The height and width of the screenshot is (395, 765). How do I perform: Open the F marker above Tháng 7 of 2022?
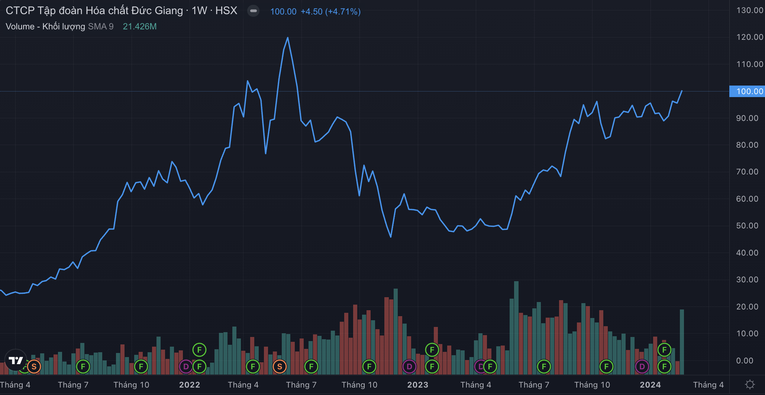(311, 366)
